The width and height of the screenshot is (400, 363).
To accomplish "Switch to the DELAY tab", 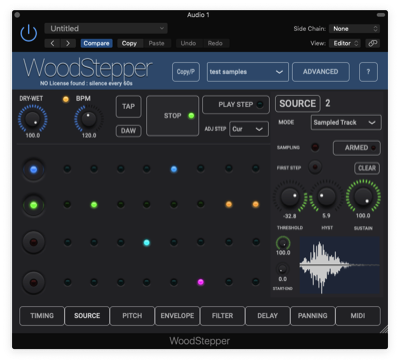I will point(268,316).
